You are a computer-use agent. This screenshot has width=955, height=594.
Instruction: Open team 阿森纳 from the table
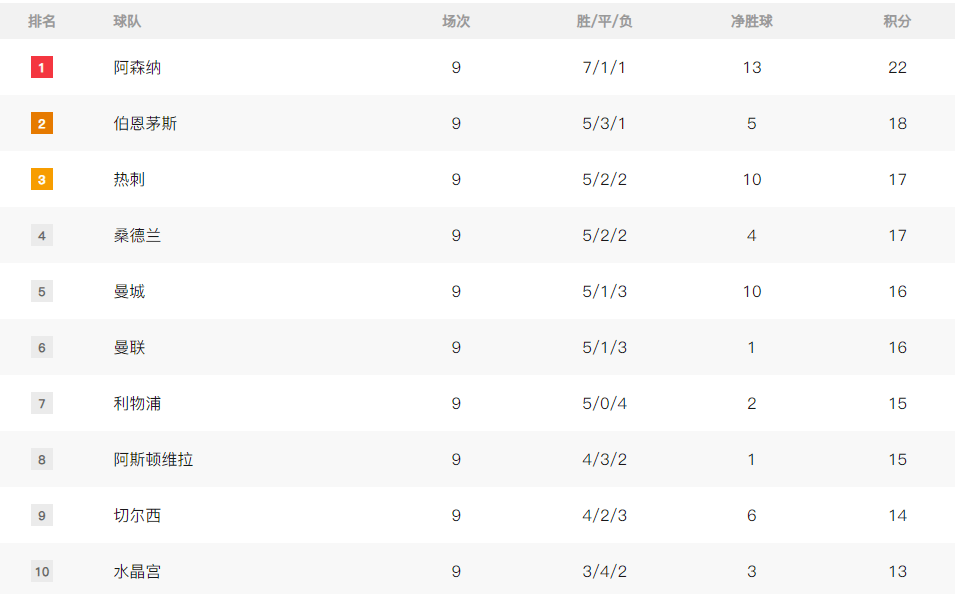(x=137, y=68)
